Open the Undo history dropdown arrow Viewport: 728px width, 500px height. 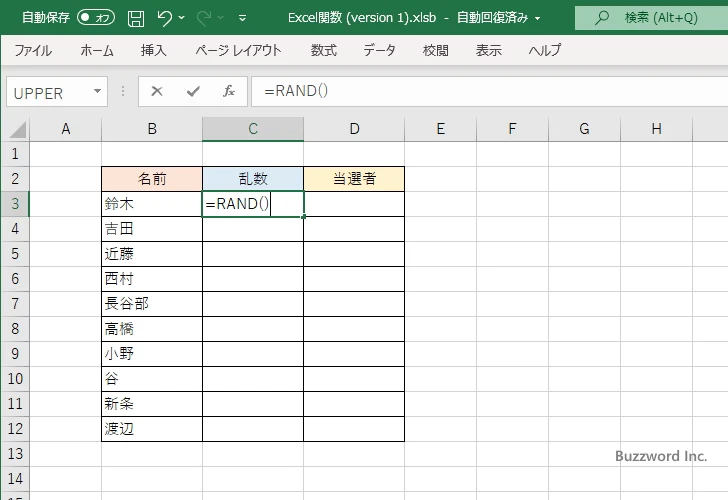click(182, 18)
